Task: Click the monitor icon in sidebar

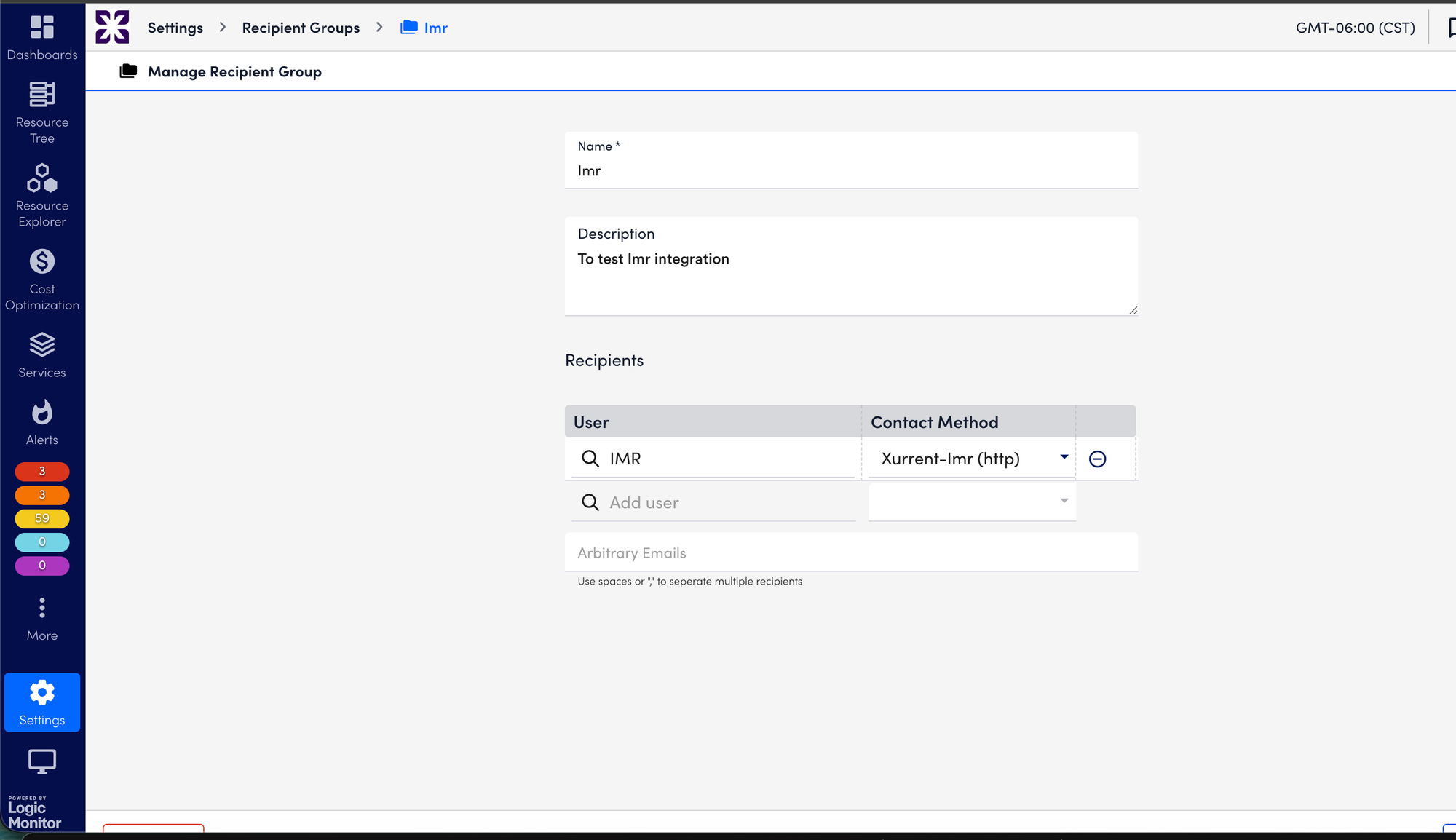Action: [42, 761]
